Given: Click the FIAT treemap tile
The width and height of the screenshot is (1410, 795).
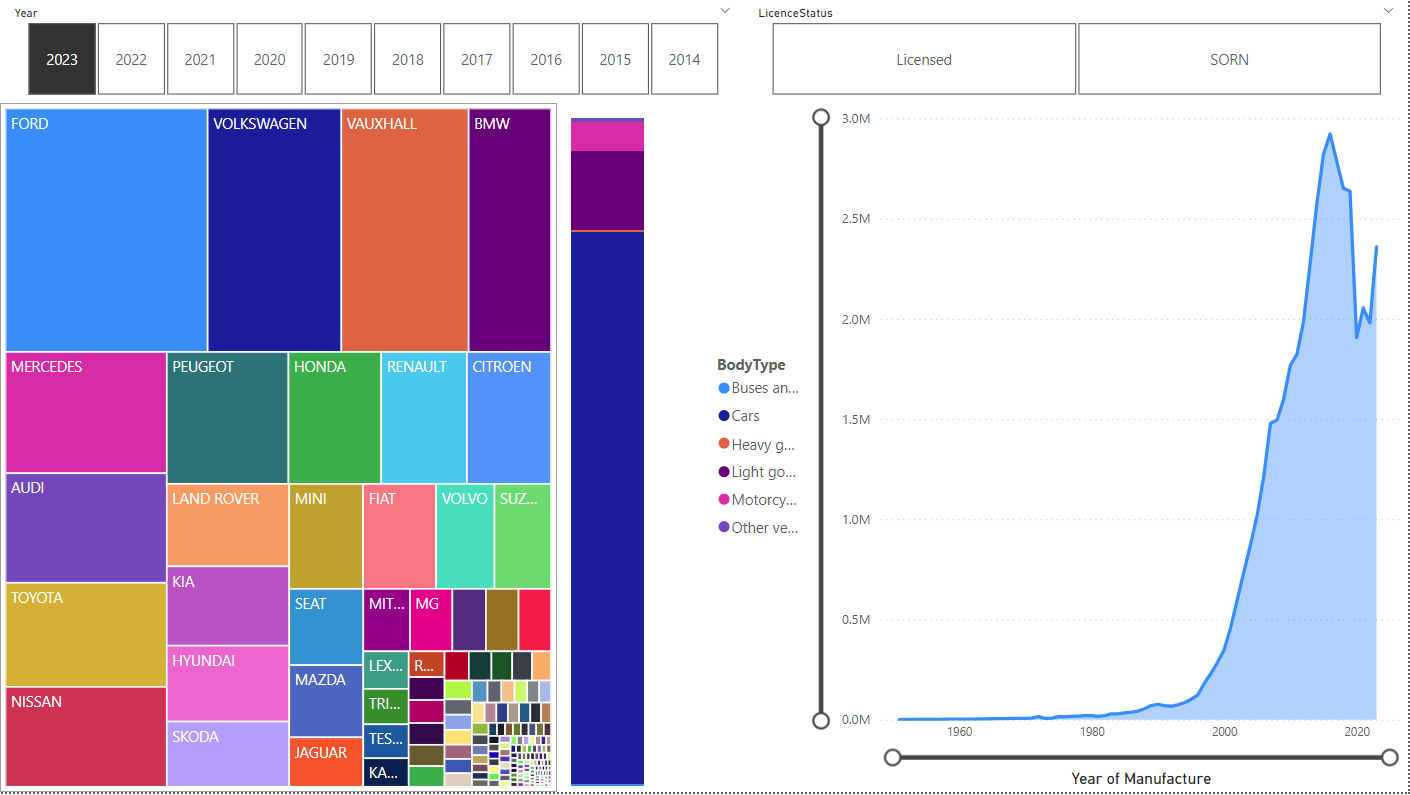Looking at the screenshot, I should point(400,536).
